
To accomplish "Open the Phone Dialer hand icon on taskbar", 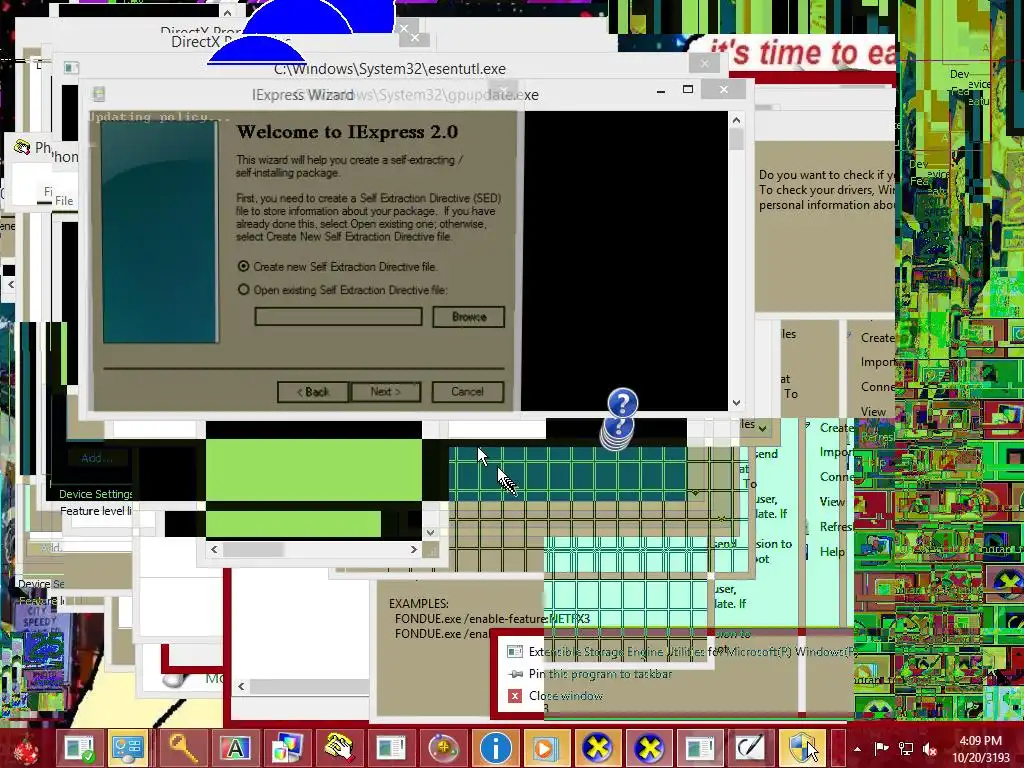I will click(339, 748).
